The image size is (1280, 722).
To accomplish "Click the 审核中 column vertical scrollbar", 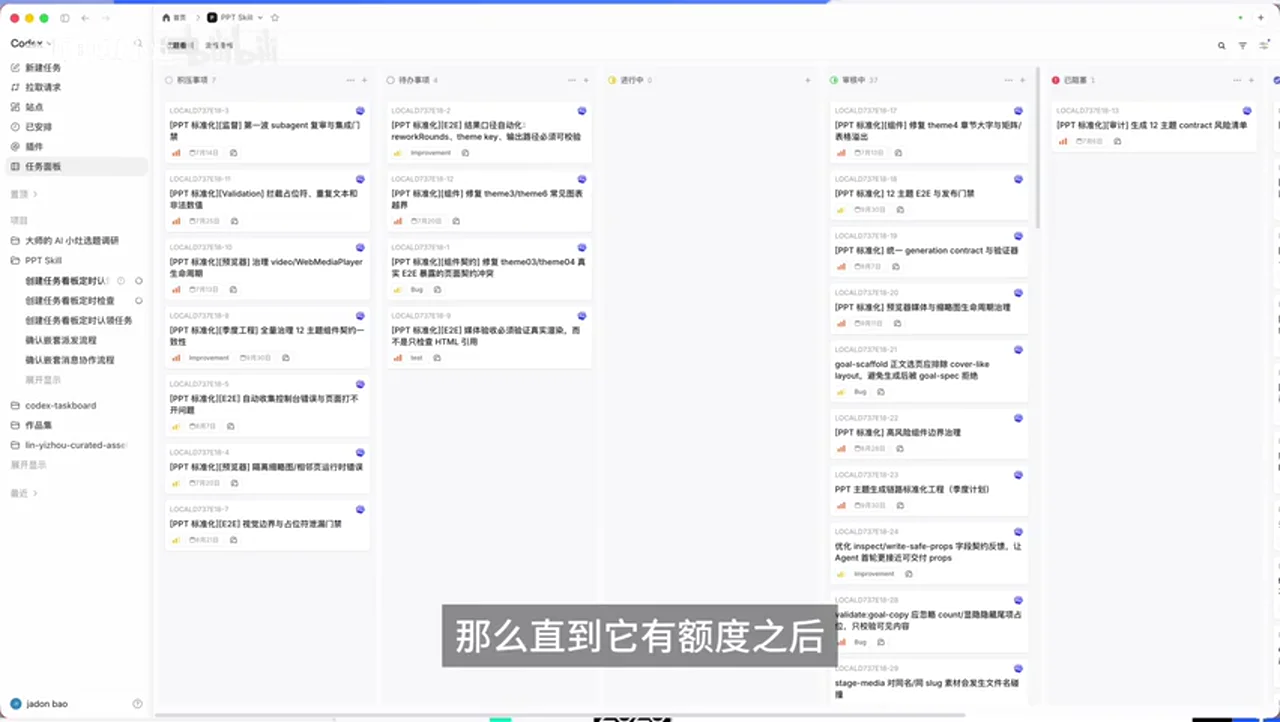I will (x=1038, y=150).
